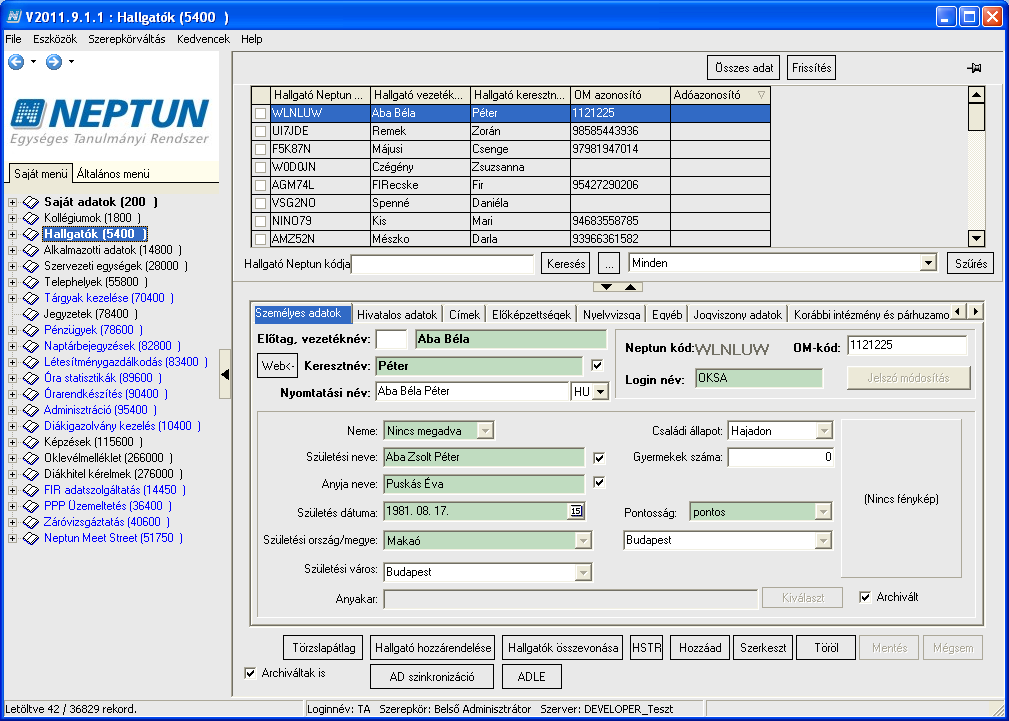Open the Születési város dropdown
The image size is (1009, 721).
tap(582, 572)
